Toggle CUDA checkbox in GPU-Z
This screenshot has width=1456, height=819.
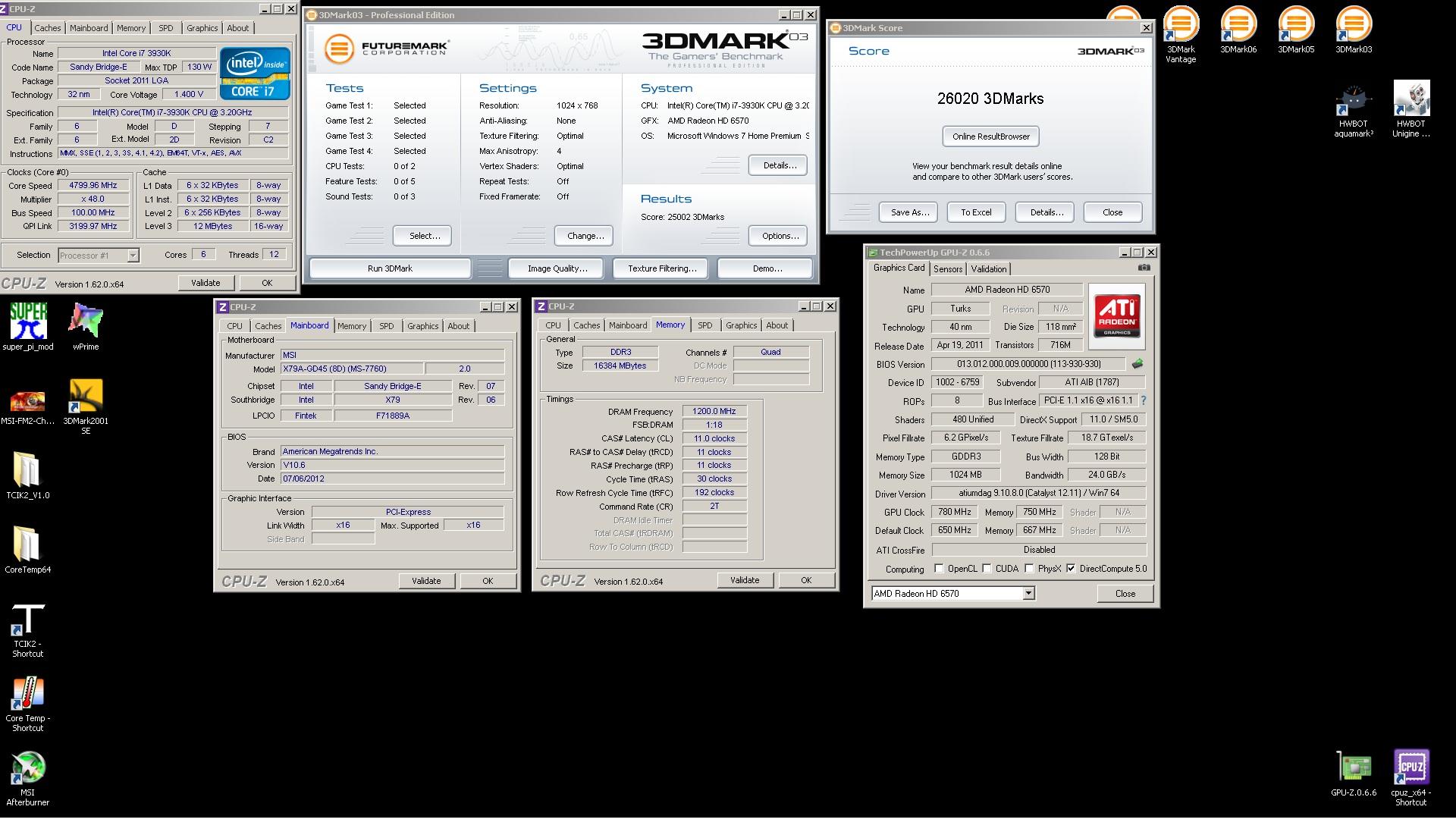(x=987, y=568)
